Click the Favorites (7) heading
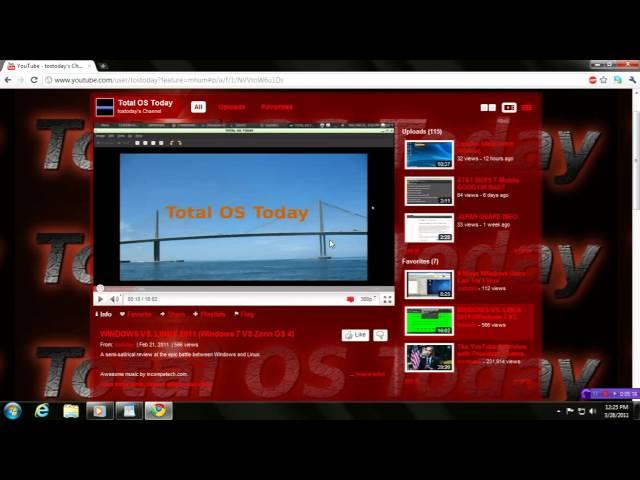The height and width of the screenshot is (480, 640). [420, 261]
